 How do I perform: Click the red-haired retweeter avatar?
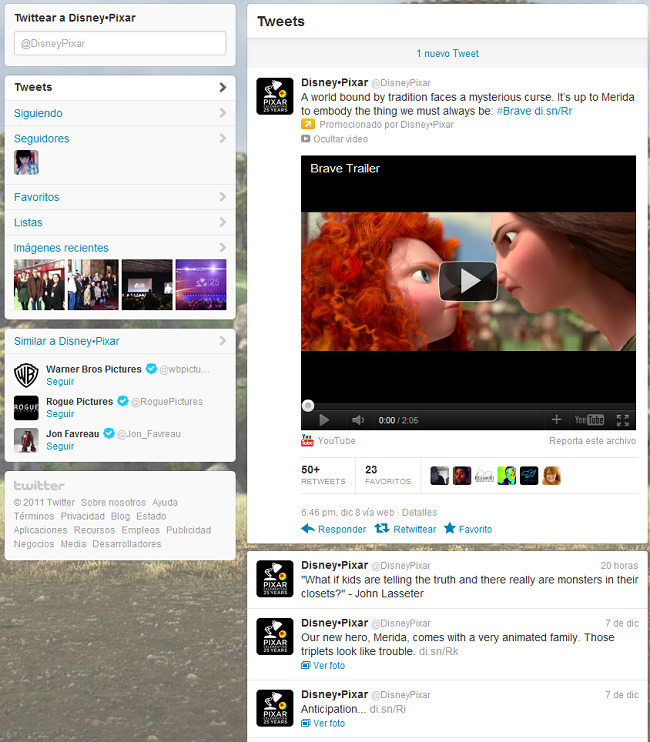point(552,476)
